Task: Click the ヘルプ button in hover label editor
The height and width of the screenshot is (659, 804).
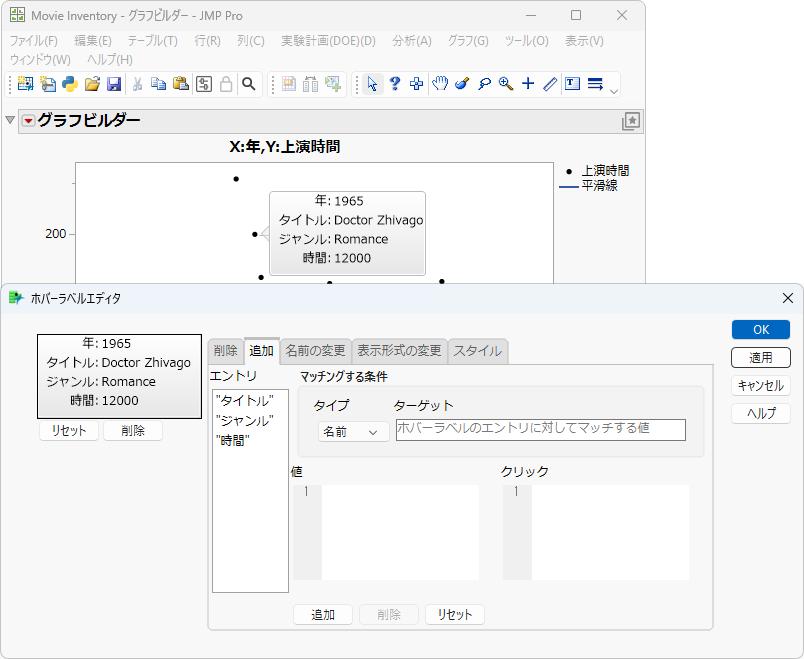Action: [761, 413]
